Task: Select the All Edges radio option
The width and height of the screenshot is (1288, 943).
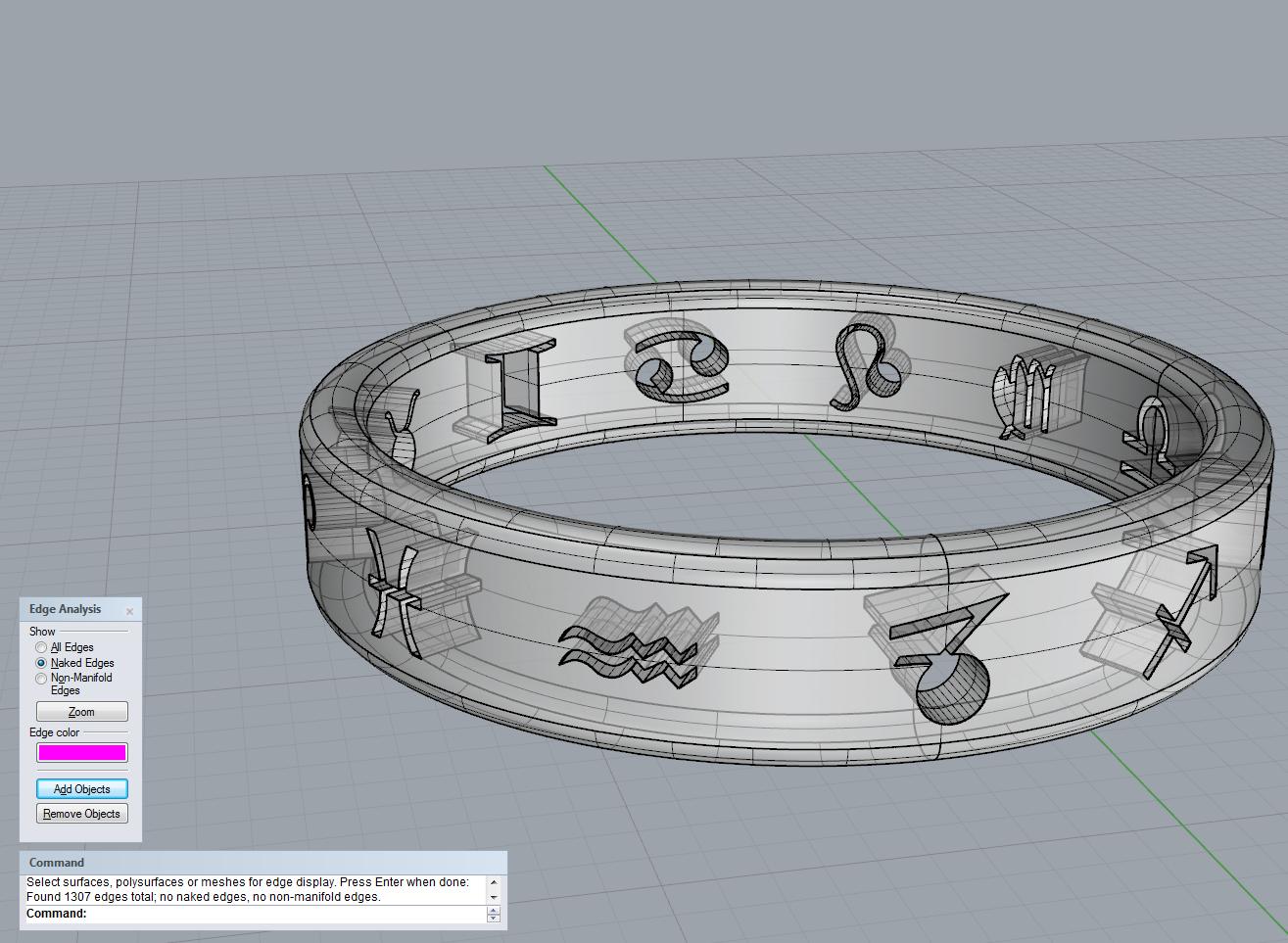Action: pyautogui.click(x=41, y=647)
